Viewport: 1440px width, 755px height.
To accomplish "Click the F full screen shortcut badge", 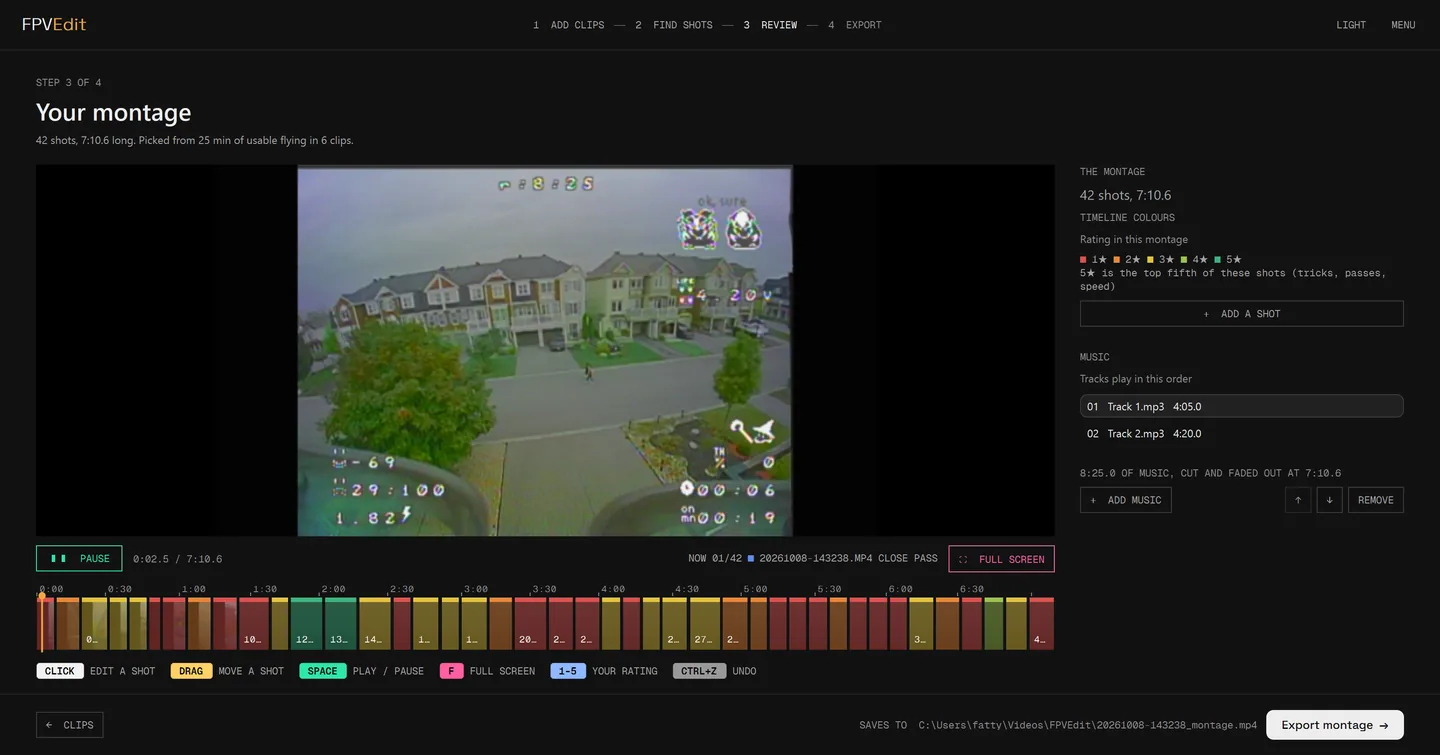I will (x=451, y=671).
